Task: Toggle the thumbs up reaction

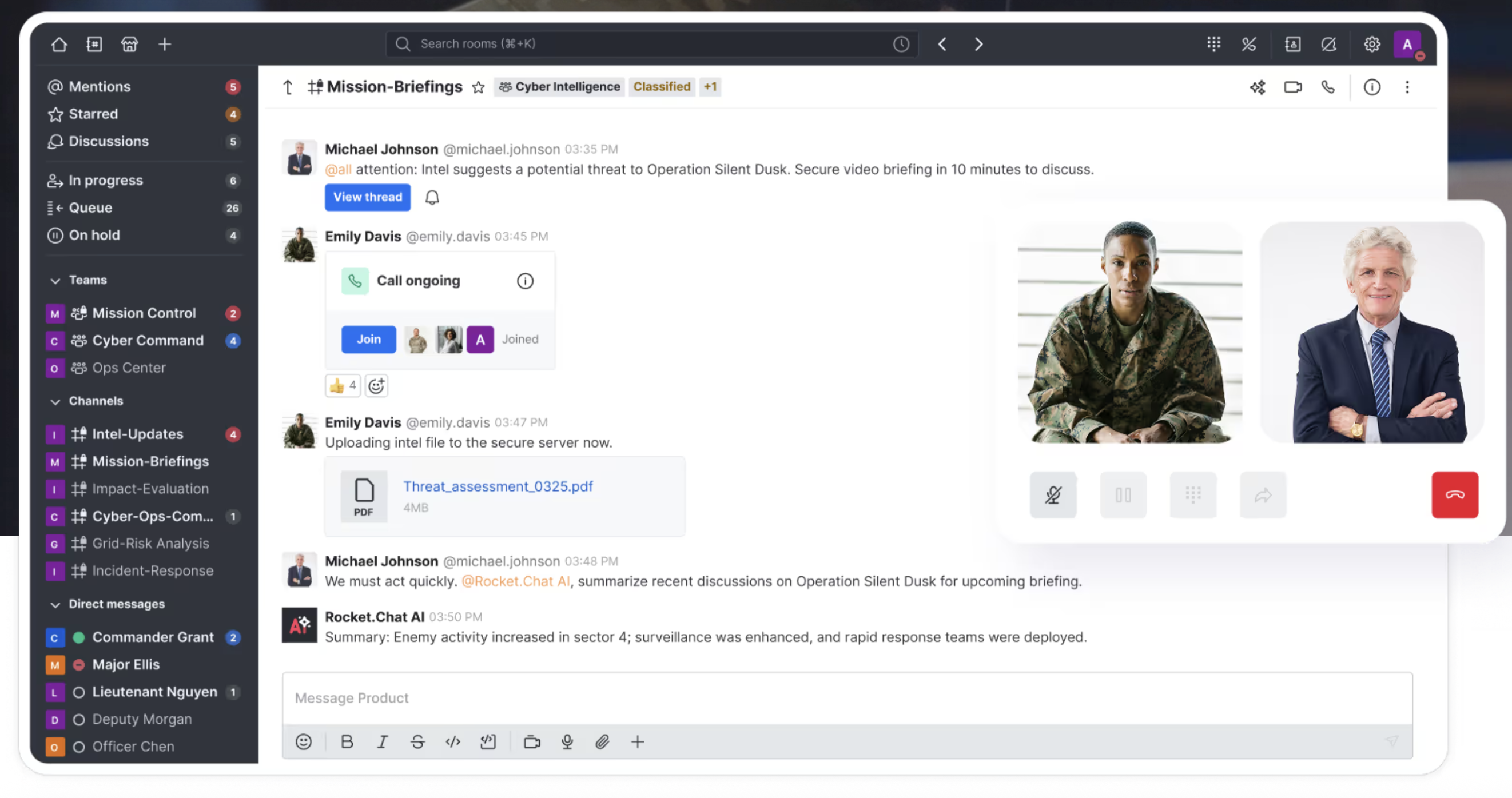Action: click(342, 385)
